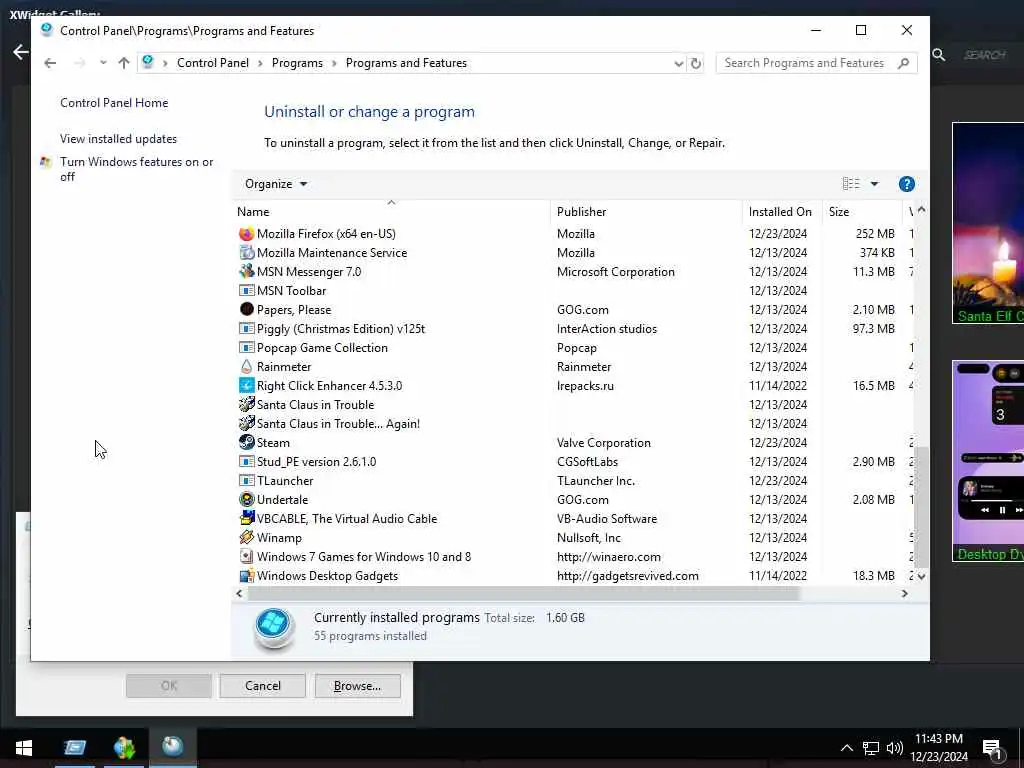1024x768 pixels.
Task: Click the XWidget Gallery back arrow
Action: [21, 52]
